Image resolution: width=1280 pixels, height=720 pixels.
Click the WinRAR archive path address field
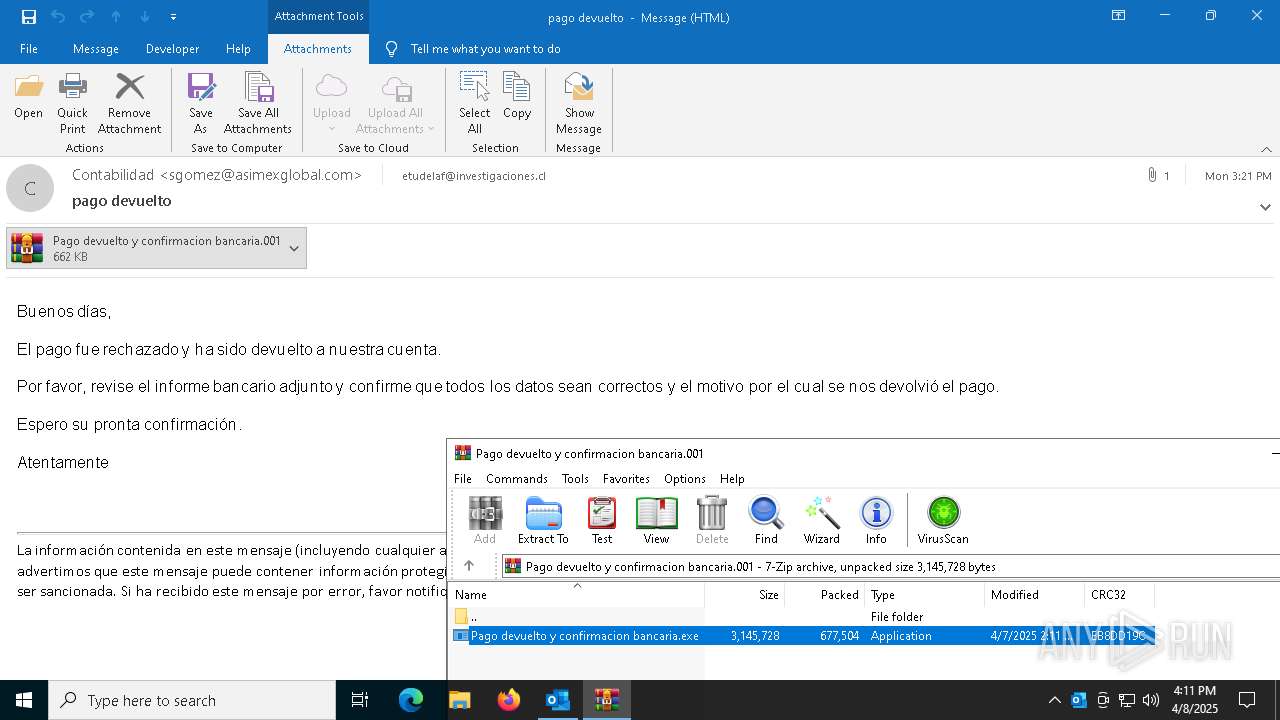(890, 566)
